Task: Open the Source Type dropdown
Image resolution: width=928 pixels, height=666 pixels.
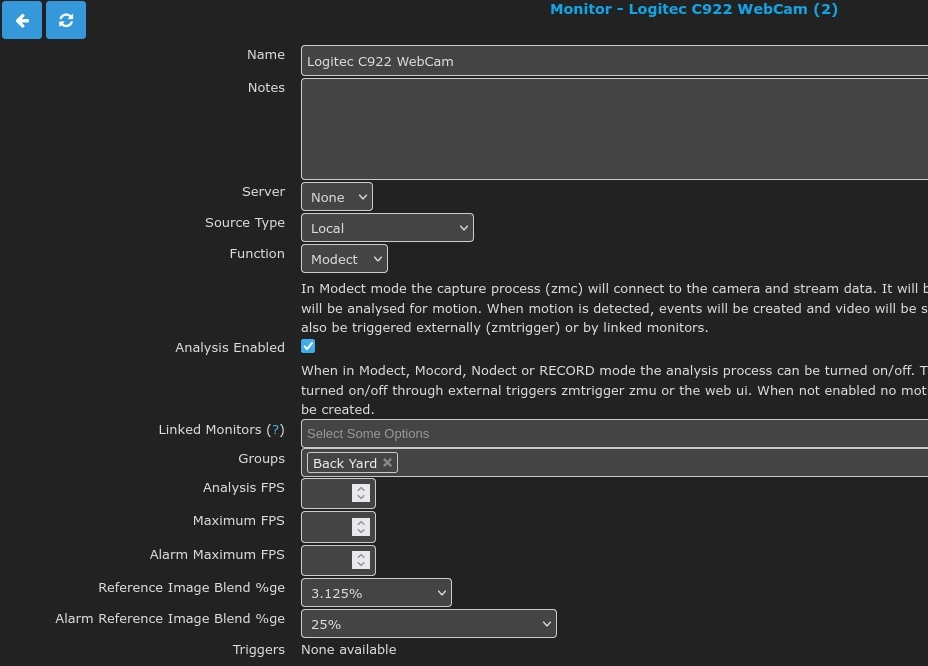Action: (x=387, y=228)
